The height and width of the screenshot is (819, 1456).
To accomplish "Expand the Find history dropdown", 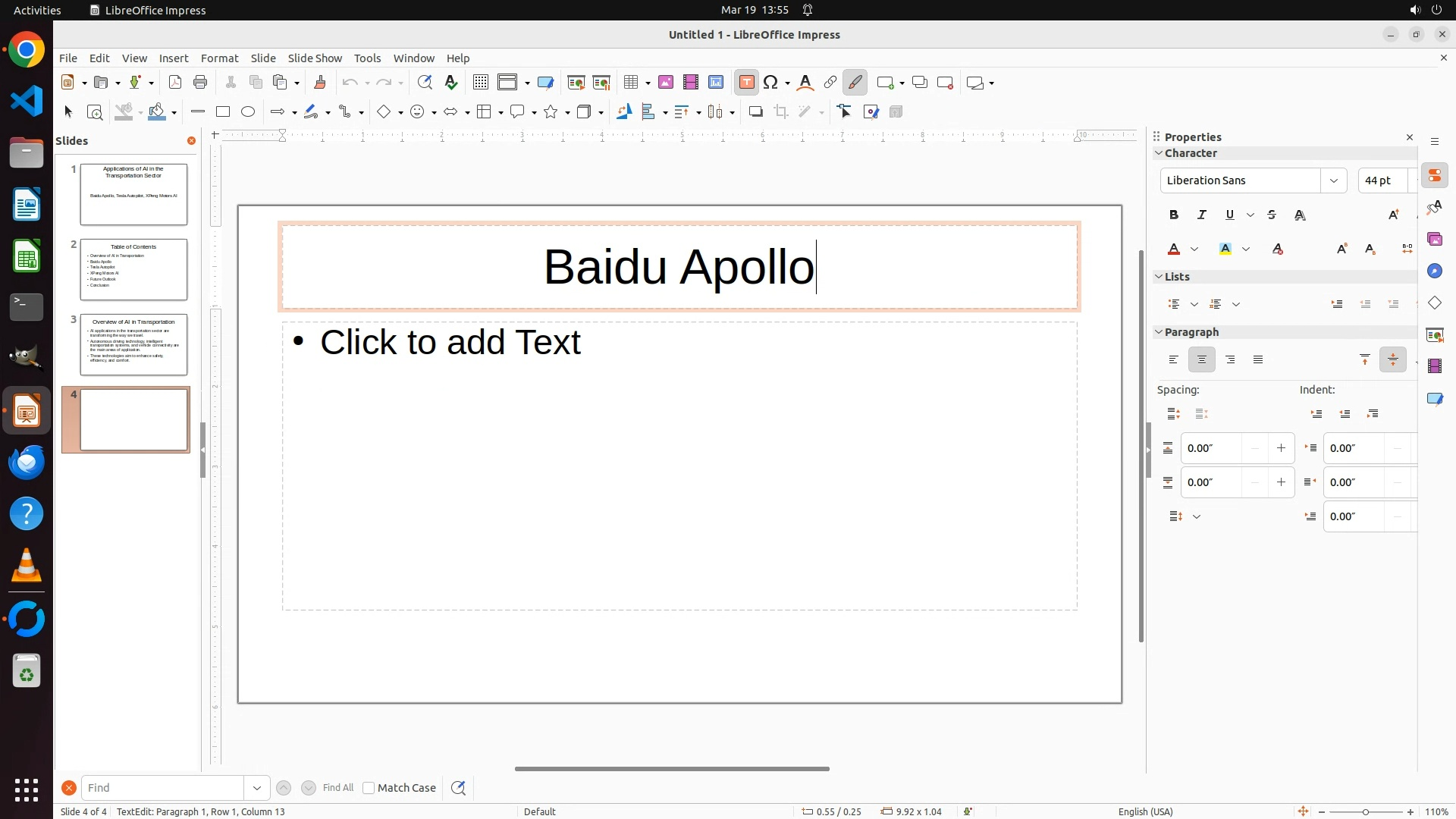I will point(257,788).
